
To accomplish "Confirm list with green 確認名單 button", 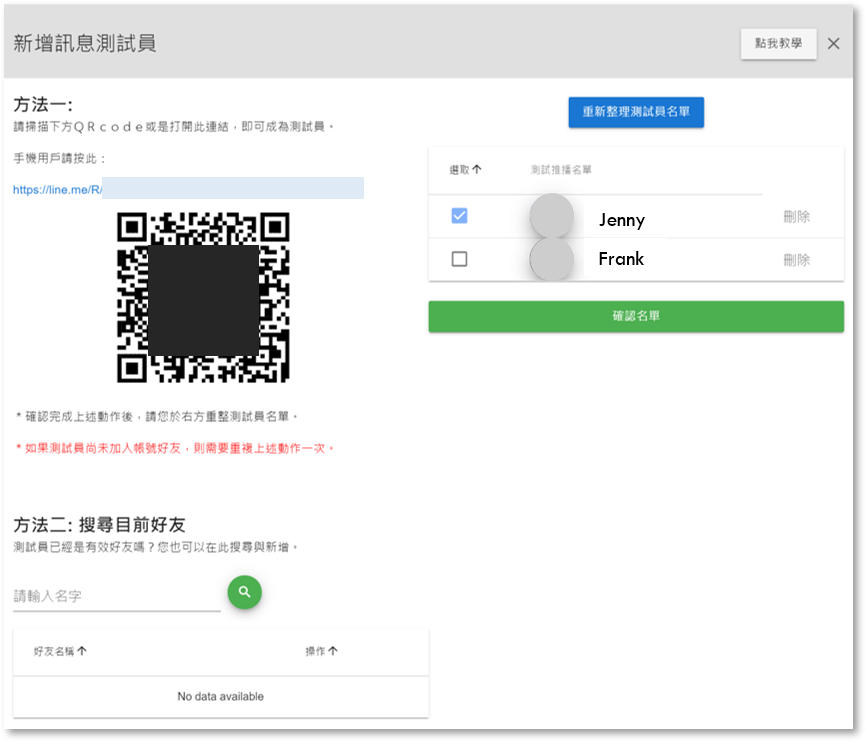I will click(636, 316).
